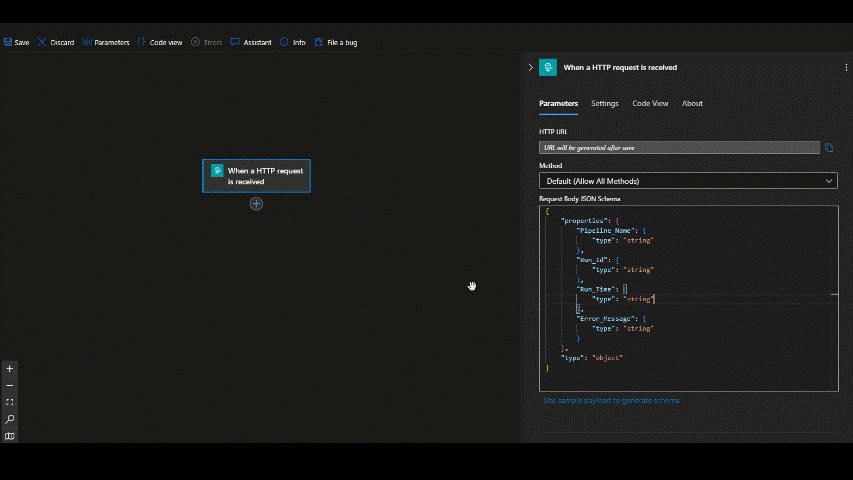Image resolution: width=853 pixels, height=480 pixels.
Task: Click File a bug in the toolbar
Action: [x=336, y=42]
